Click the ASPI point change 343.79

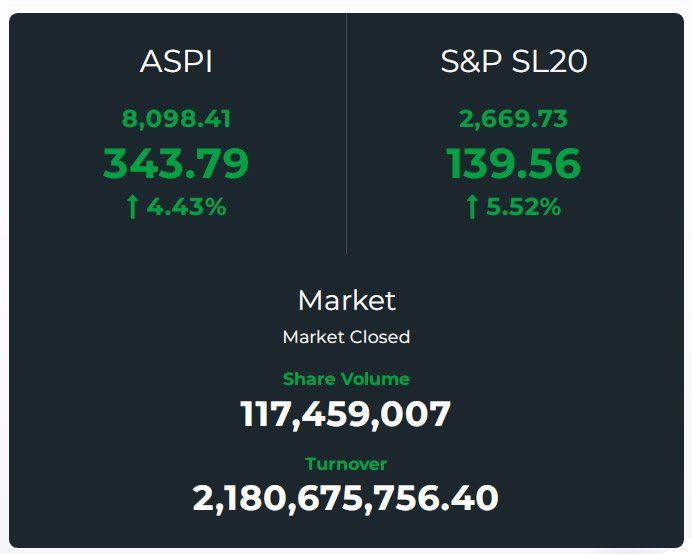(176, 163)
